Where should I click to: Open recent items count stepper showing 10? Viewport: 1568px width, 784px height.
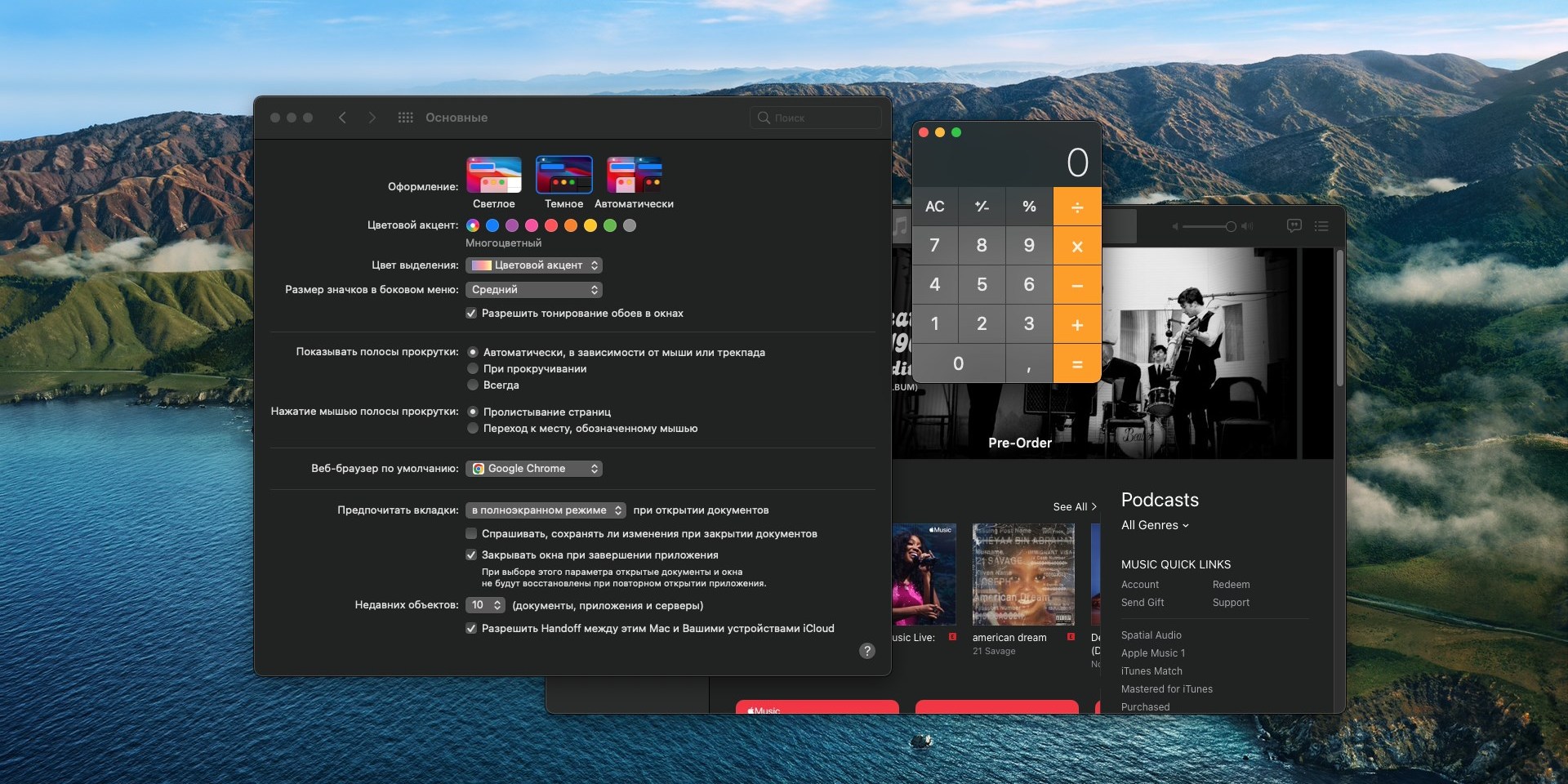485,605
